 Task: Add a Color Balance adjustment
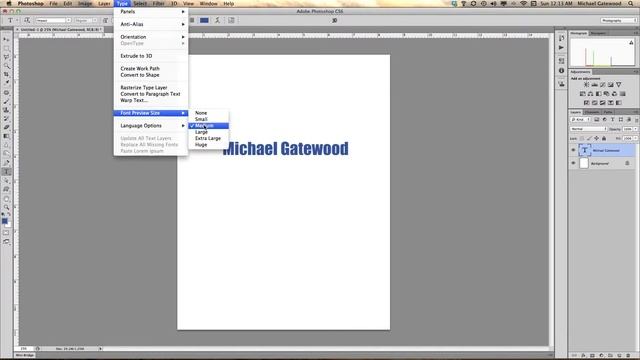point(590,93)
